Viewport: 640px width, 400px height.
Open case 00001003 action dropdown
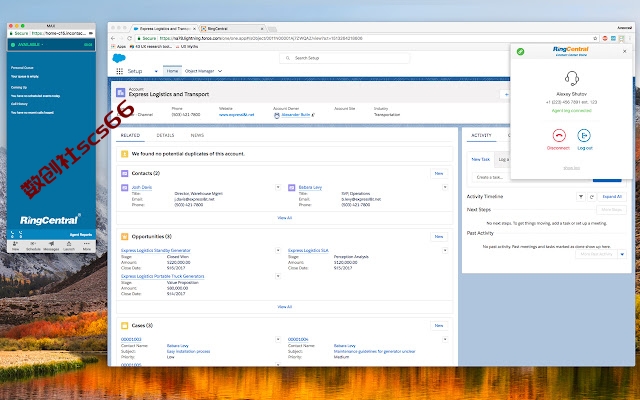click(x=278, y=340)
